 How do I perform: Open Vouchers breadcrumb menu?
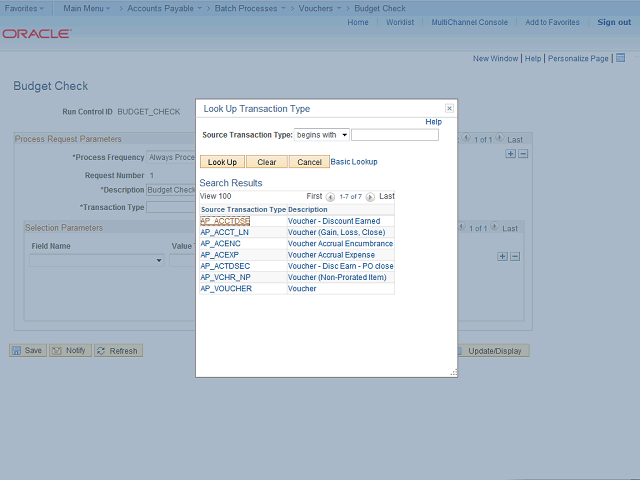tap(320, 8)
